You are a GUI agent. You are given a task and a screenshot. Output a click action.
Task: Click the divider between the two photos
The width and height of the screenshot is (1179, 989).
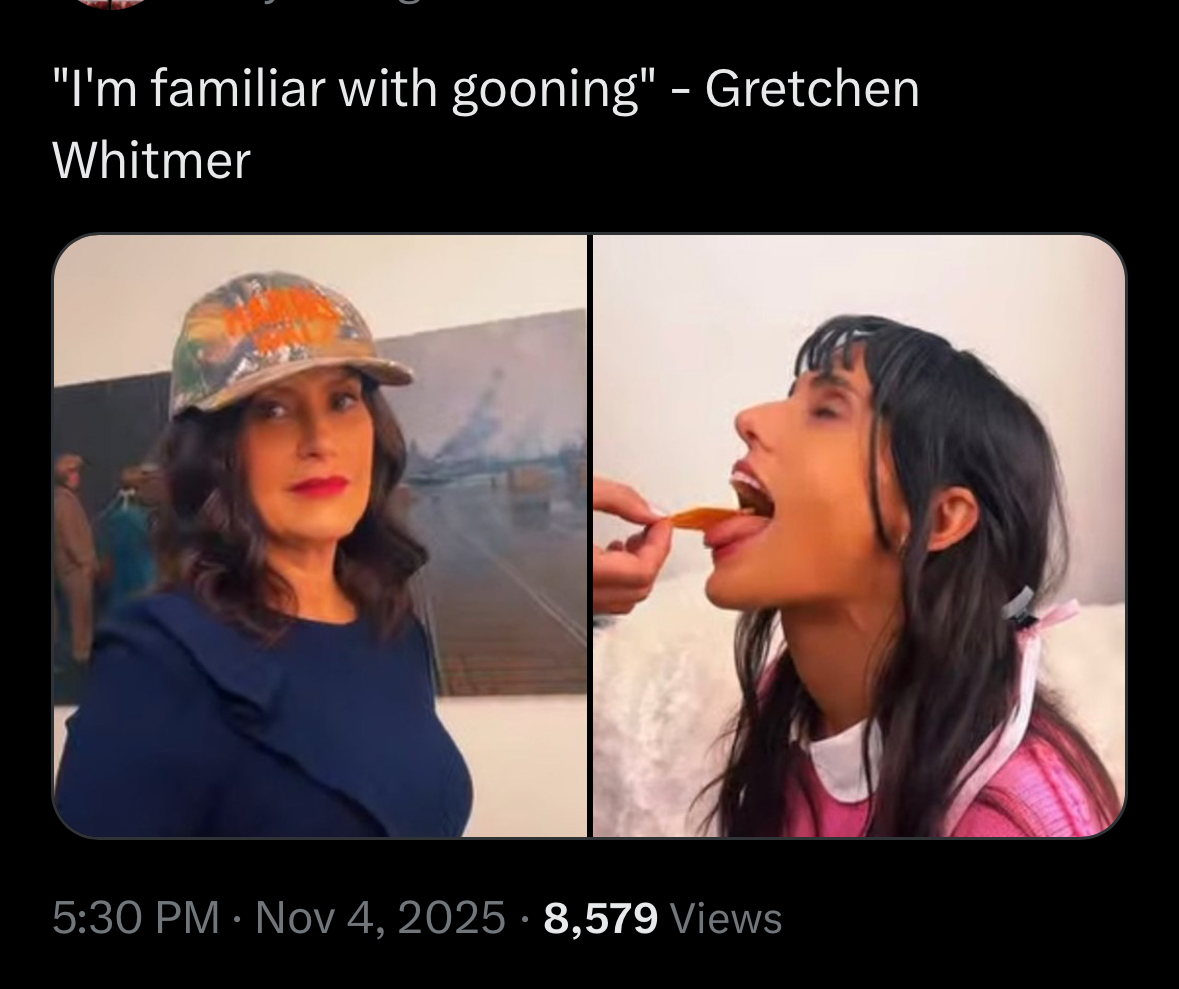[590, 535]
